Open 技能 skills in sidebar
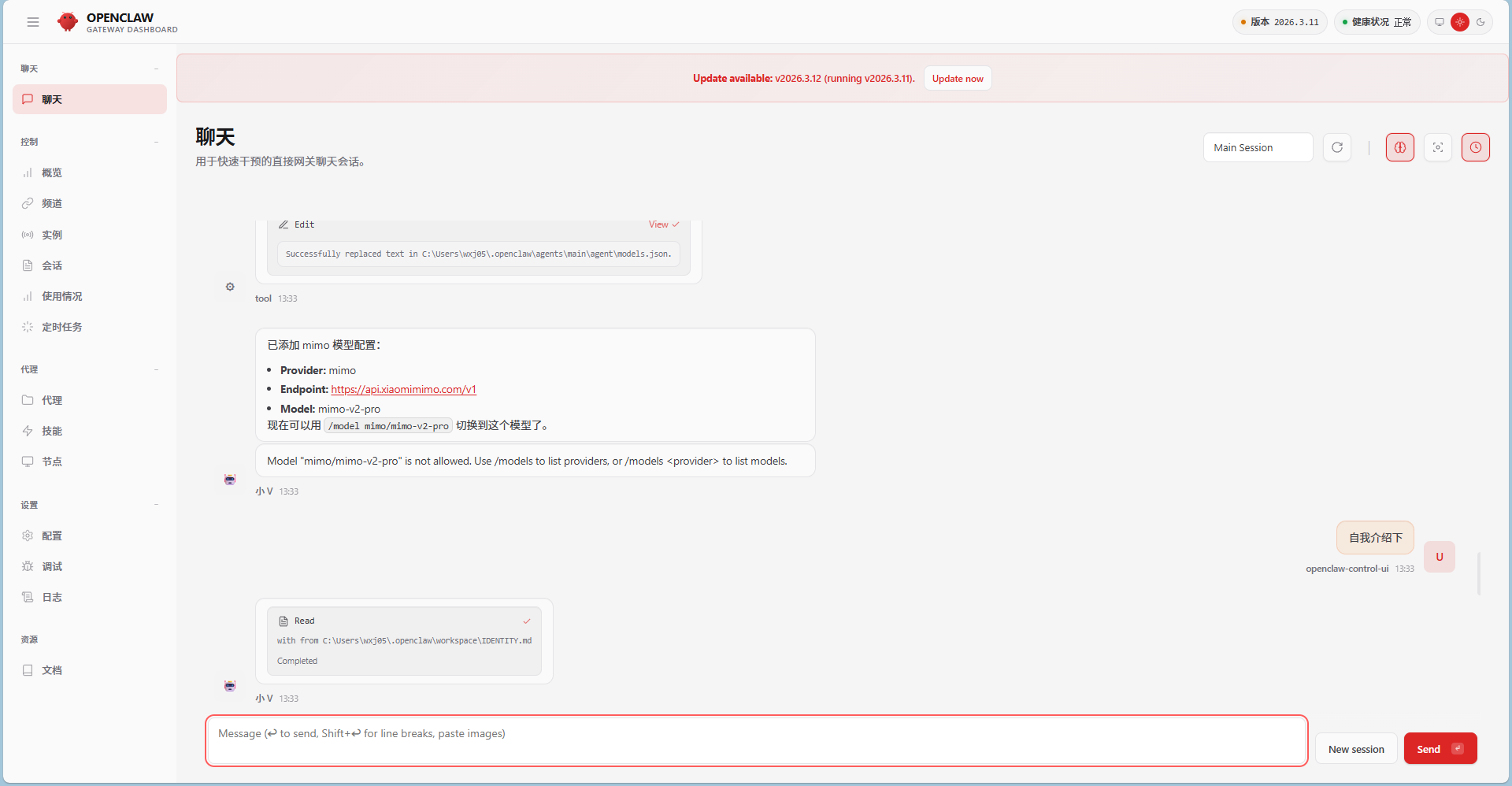The image size is (1512, 786). (90, 431)
